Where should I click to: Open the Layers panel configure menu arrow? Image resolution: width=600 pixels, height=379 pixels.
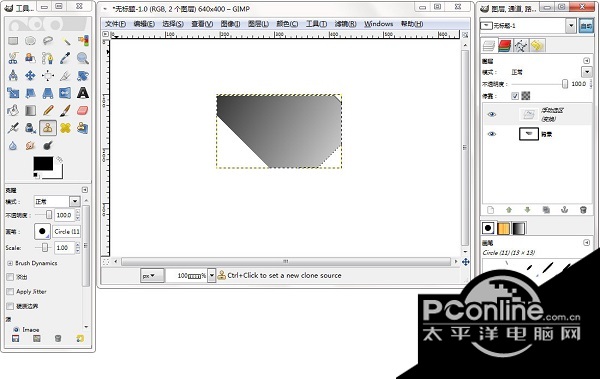click(x=587, y=60)
